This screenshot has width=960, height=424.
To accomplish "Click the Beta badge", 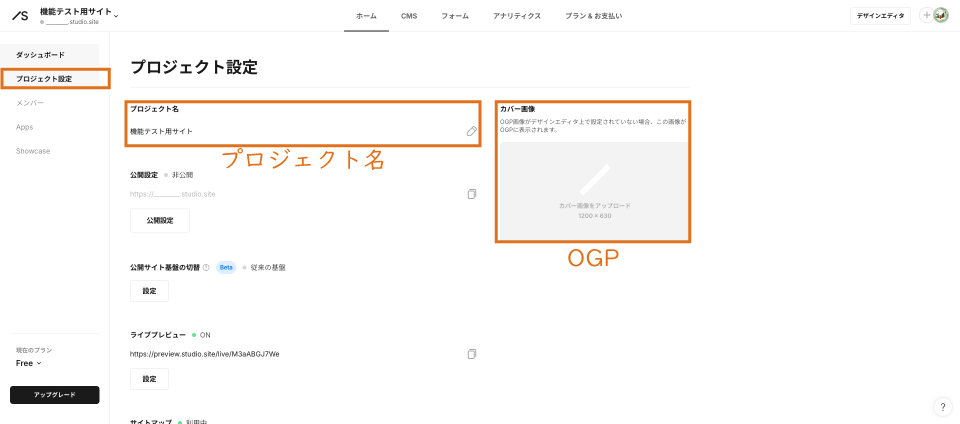I will tap(226, 267).
